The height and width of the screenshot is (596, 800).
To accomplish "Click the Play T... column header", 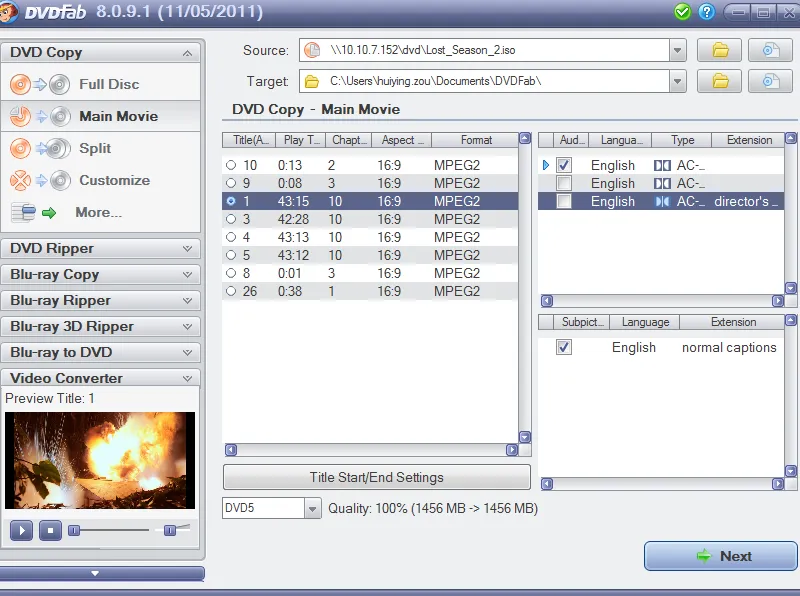I will point(301,140).
